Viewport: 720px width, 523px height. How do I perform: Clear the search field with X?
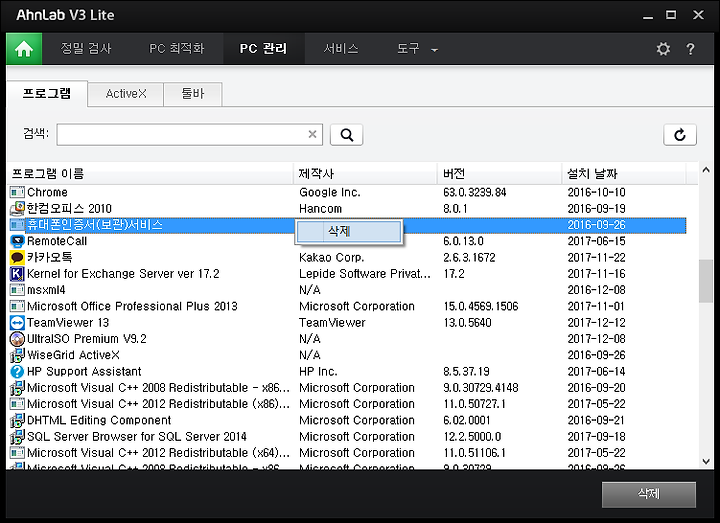(312, 134)
